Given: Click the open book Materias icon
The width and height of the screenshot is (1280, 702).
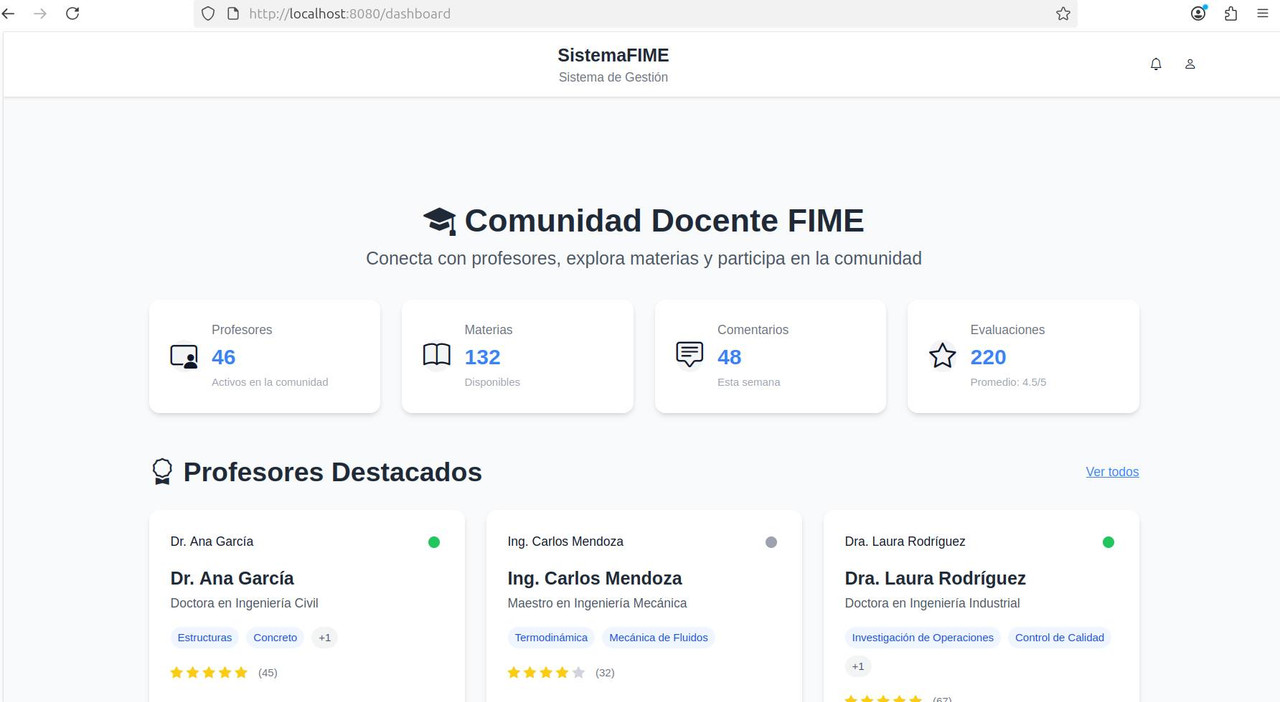Looking at the screenshot, I should pos(437,355).
